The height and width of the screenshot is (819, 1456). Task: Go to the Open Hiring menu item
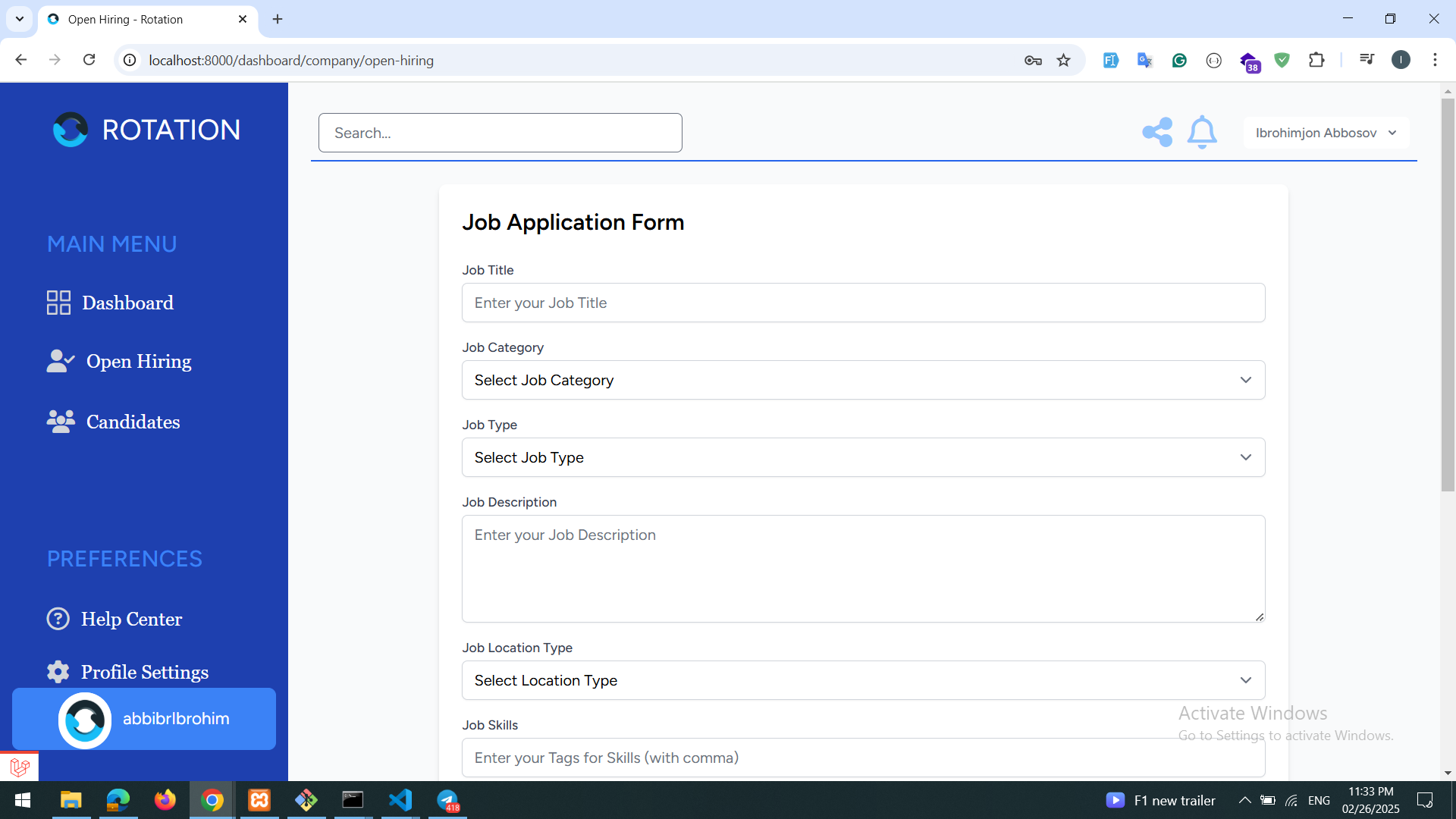[119, 361]
